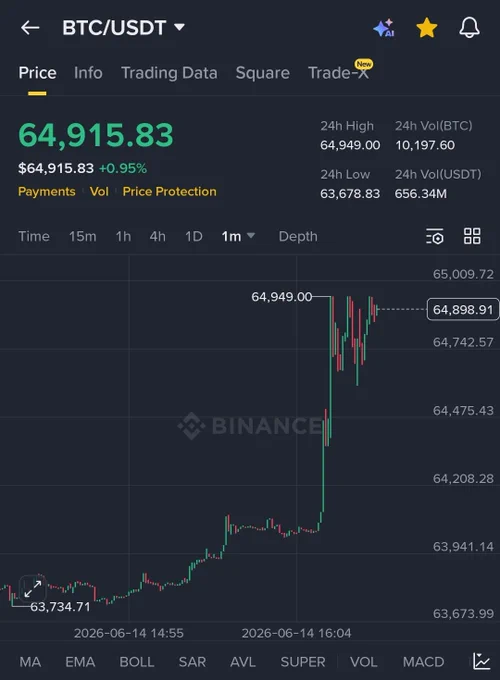The width and height of the screenshot is (500, 680).
Task: Open price alert bell icon
Action: click(x=469, y=28)
